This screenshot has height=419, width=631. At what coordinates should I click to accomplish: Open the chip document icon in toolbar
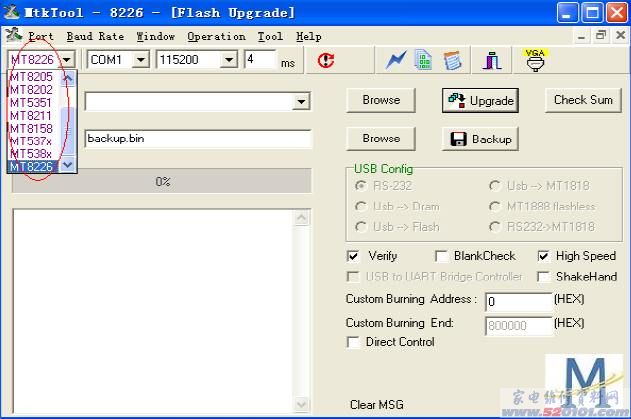423,60
